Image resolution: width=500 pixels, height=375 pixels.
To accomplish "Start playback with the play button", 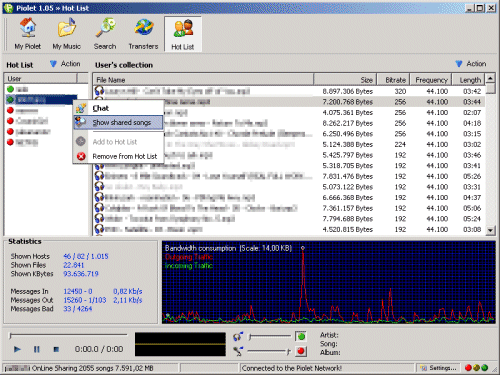I will (17, 349).
